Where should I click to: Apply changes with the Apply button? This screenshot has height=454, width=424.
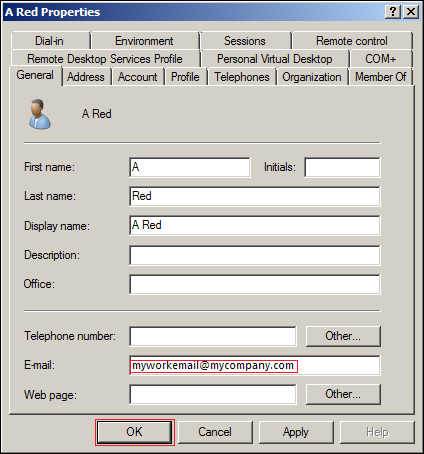click(x=296, y=432)
